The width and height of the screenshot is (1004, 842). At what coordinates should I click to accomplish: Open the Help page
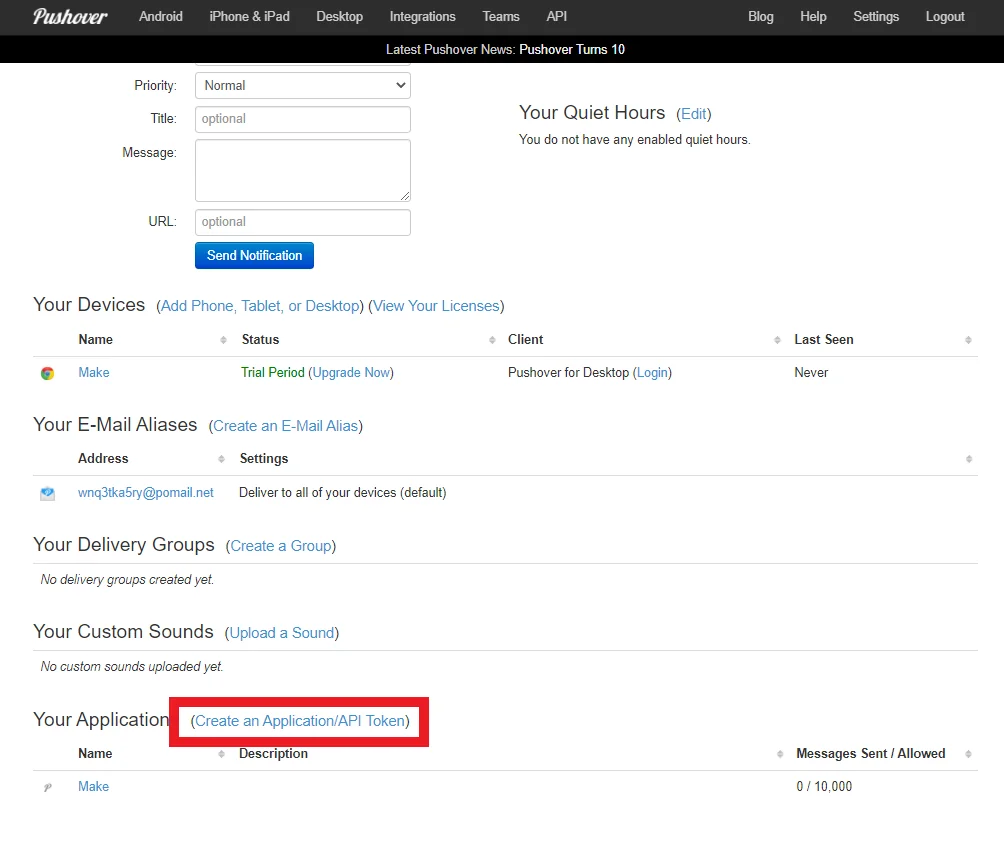[813, 17]
